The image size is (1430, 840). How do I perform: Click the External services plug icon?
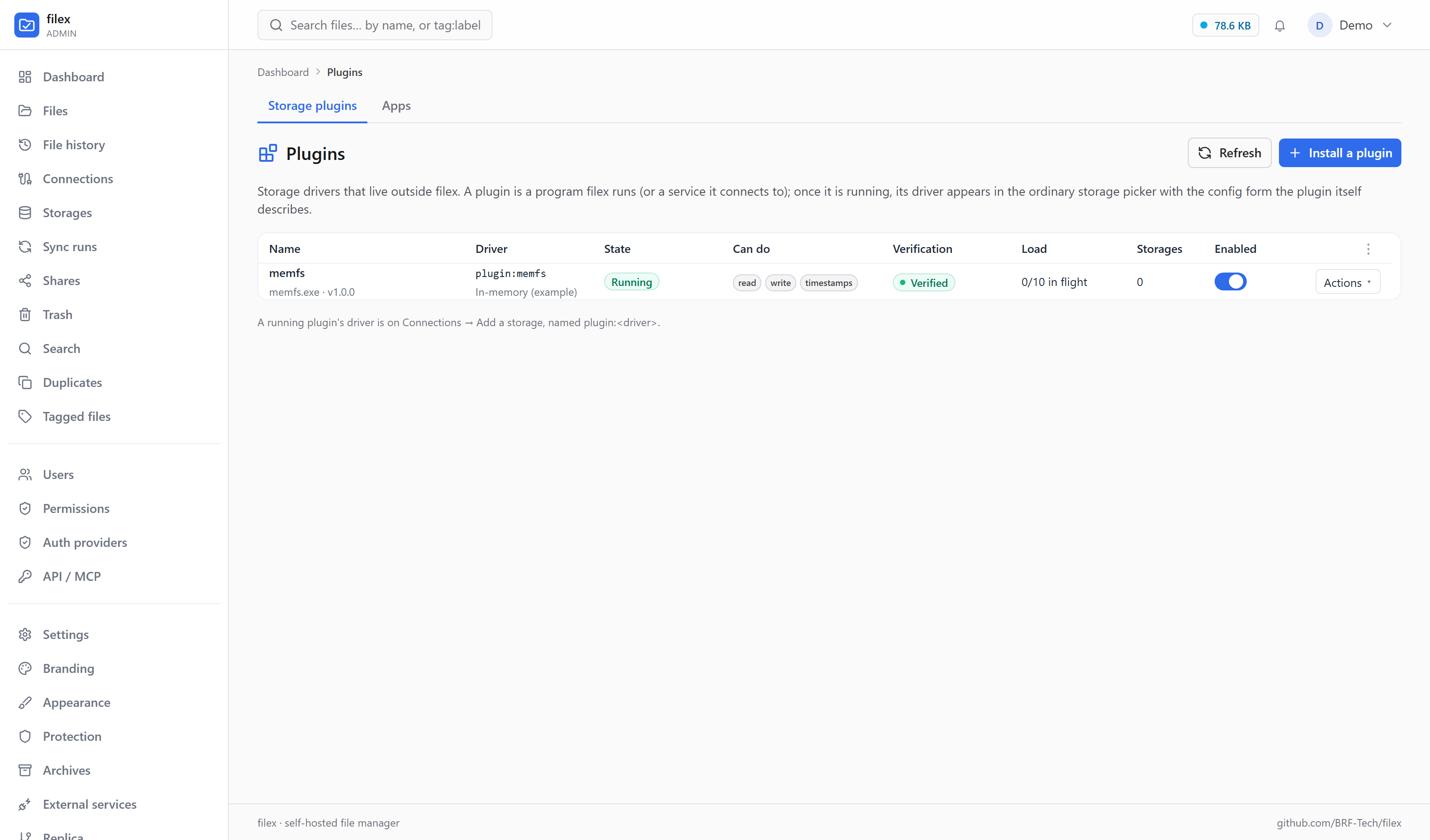point(25,804)
